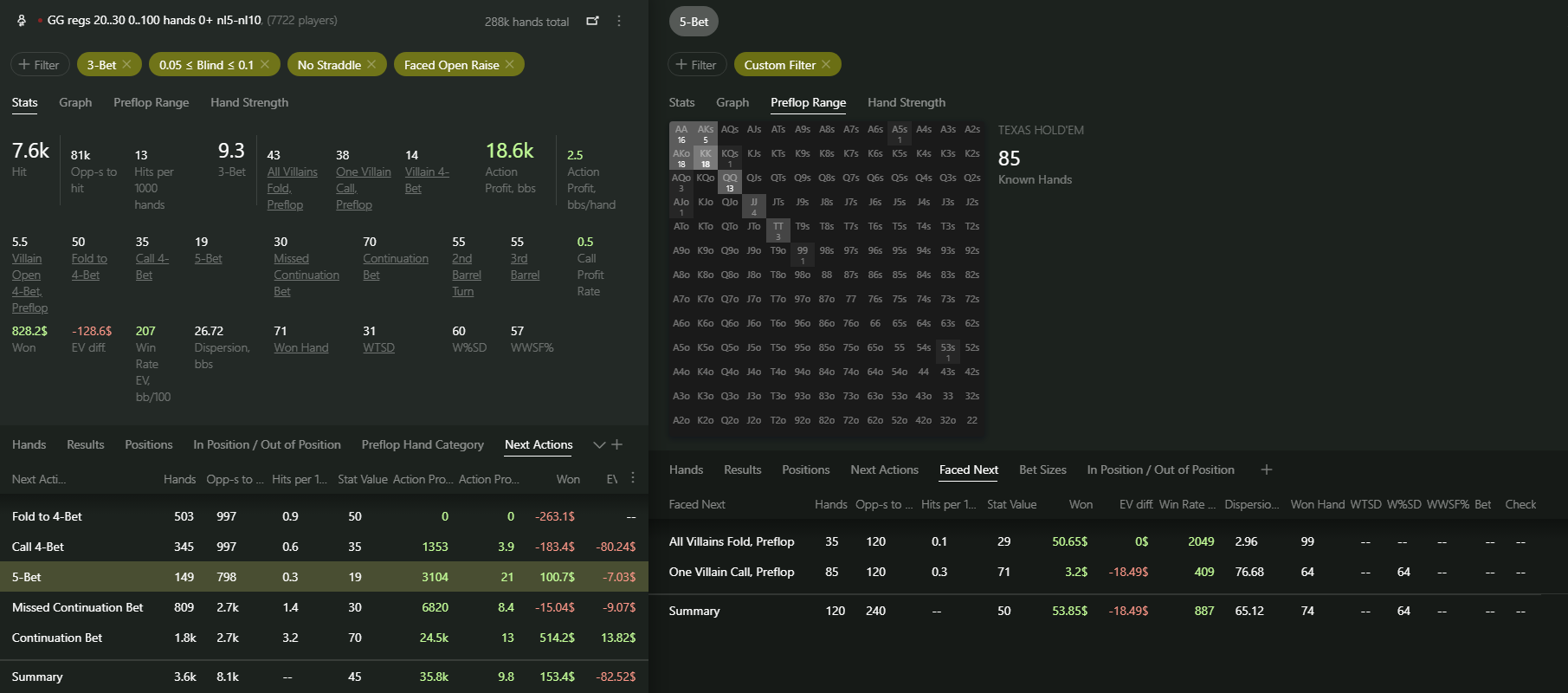Open the Graph tab in right panel
Image resolution: width=1568 pixels, height=693 pixels.
(732, 102)
